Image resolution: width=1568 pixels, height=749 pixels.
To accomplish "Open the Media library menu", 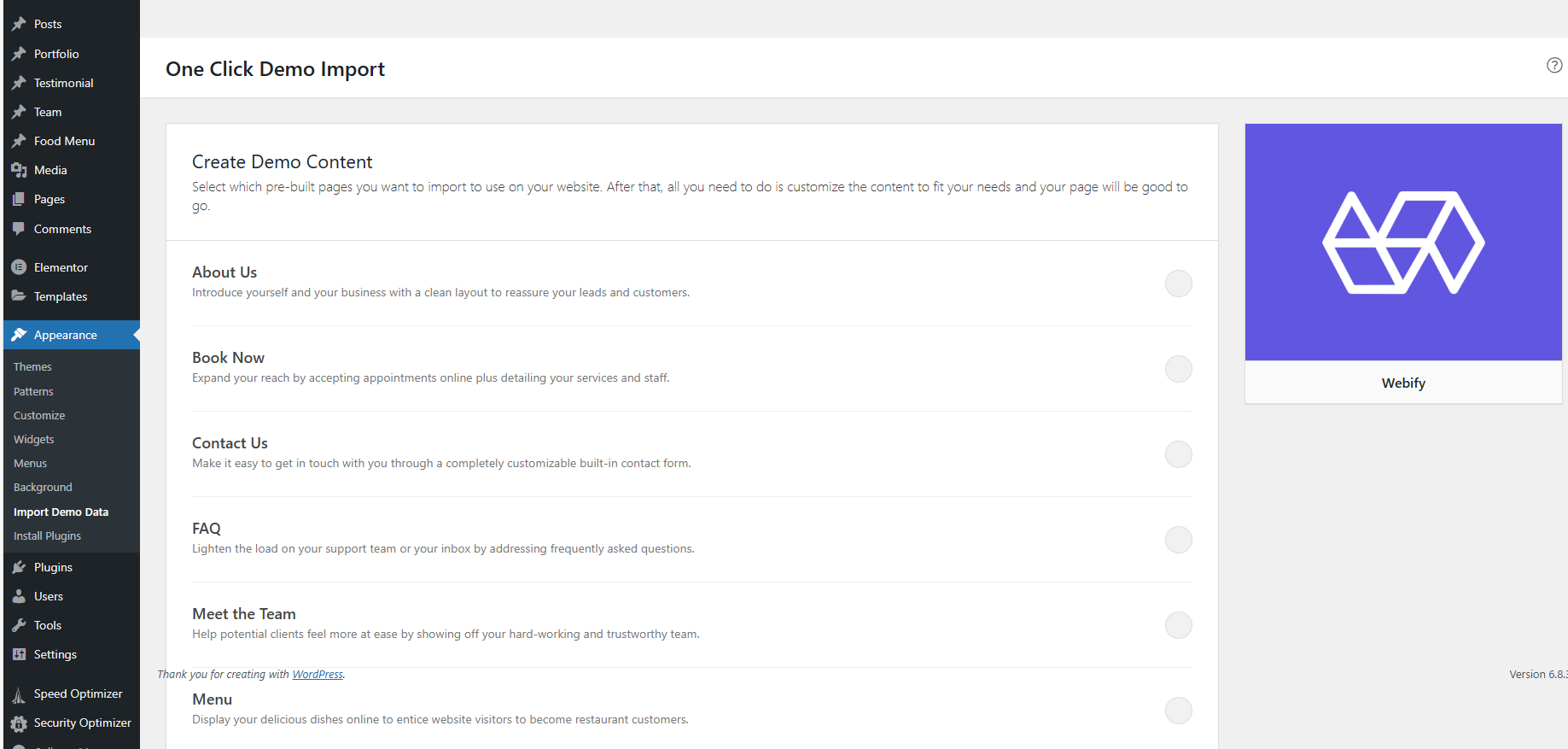I will pyautogui.click(x=72, y=170).
